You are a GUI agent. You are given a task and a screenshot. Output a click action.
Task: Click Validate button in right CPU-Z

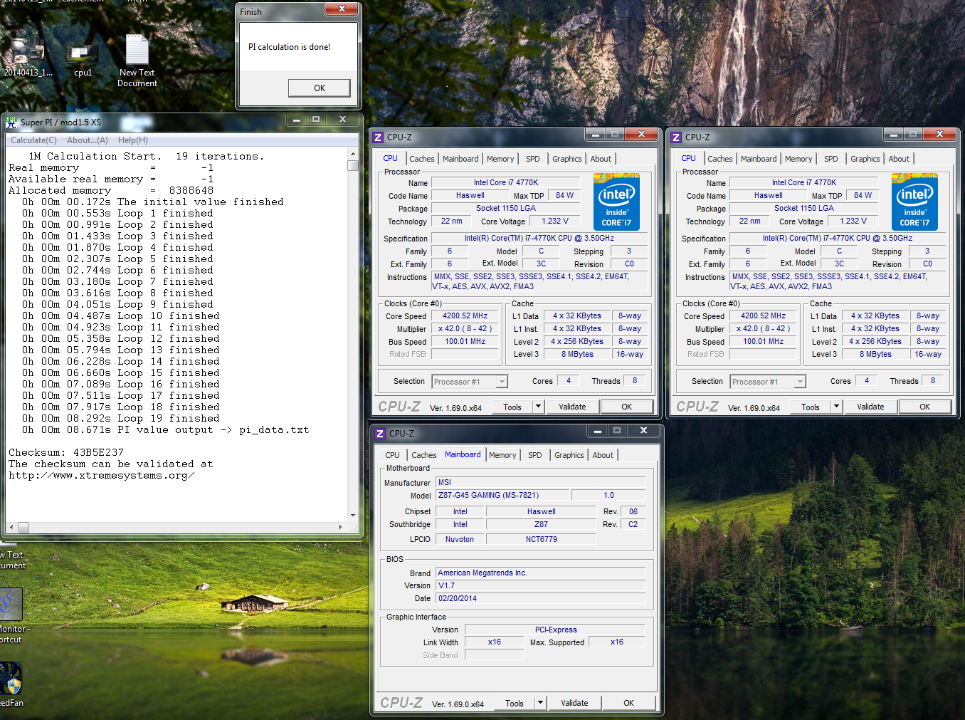[870, 407]
